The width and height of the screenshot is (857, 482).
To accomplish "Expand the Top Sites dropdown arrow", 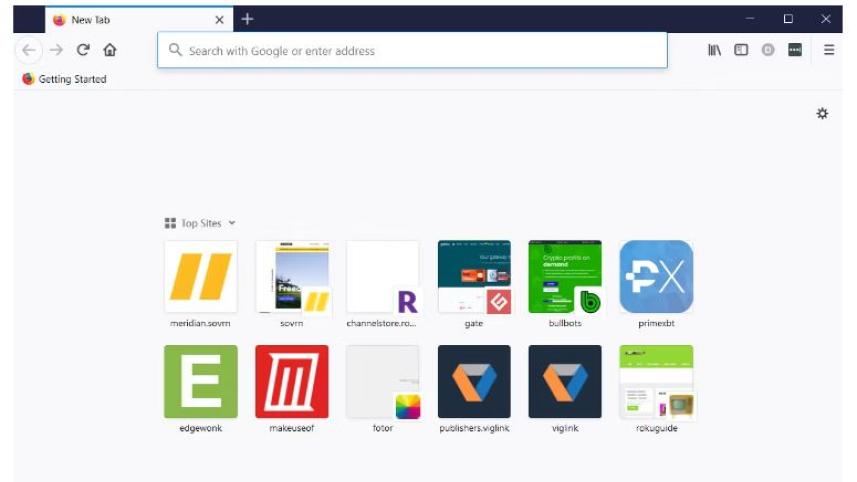I will [232, 223].
